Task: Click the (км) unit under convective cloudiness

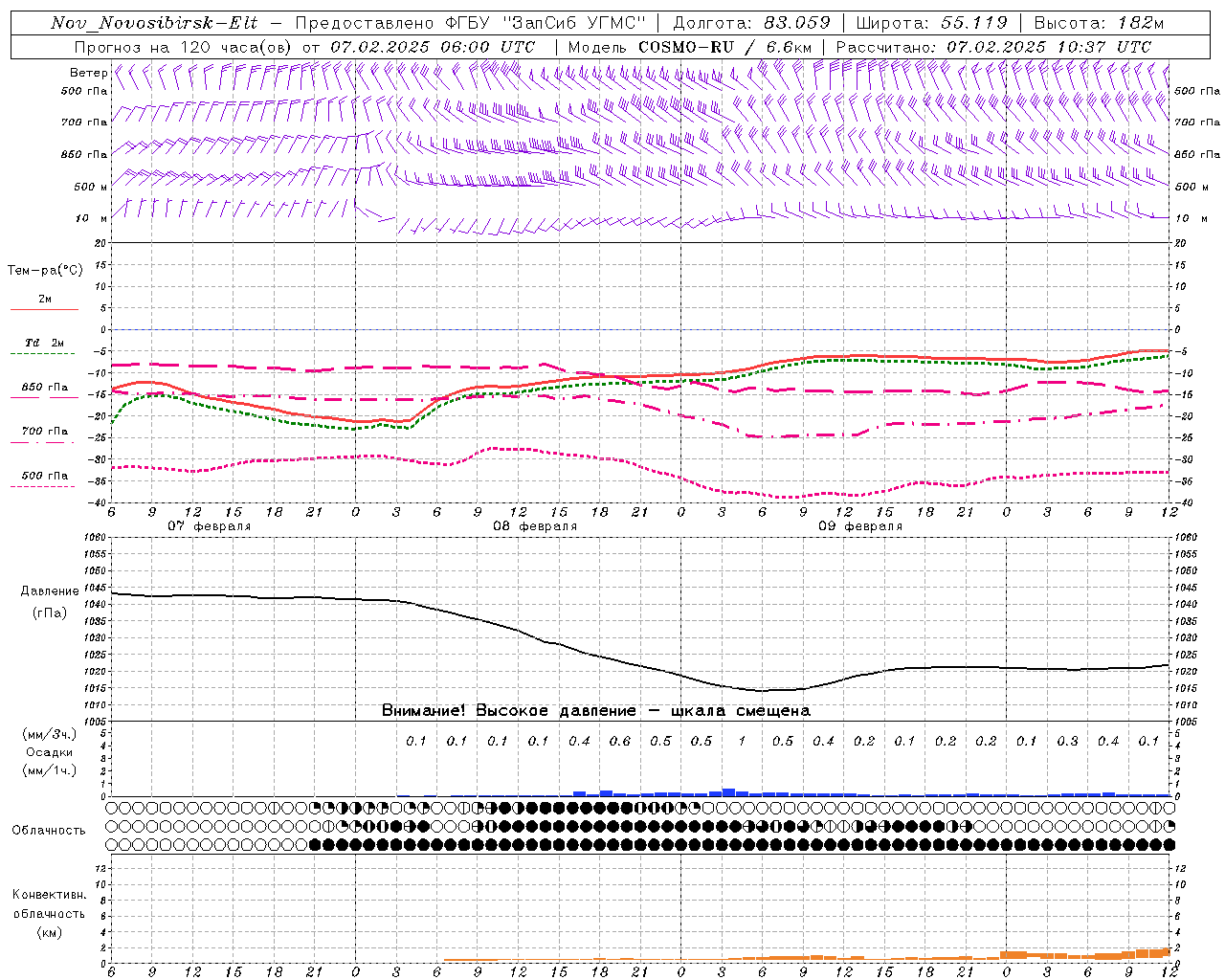Action: coord(49,932)
